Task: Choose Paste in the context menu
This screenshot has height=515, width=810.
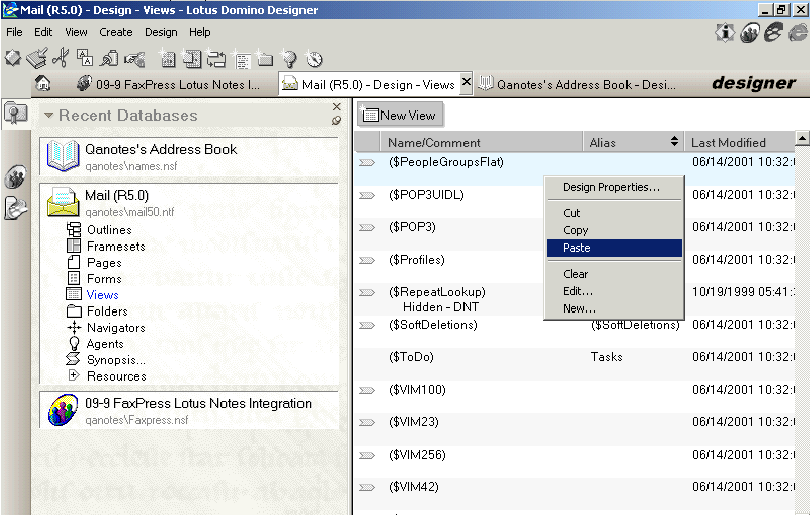Action: point(614,248)
